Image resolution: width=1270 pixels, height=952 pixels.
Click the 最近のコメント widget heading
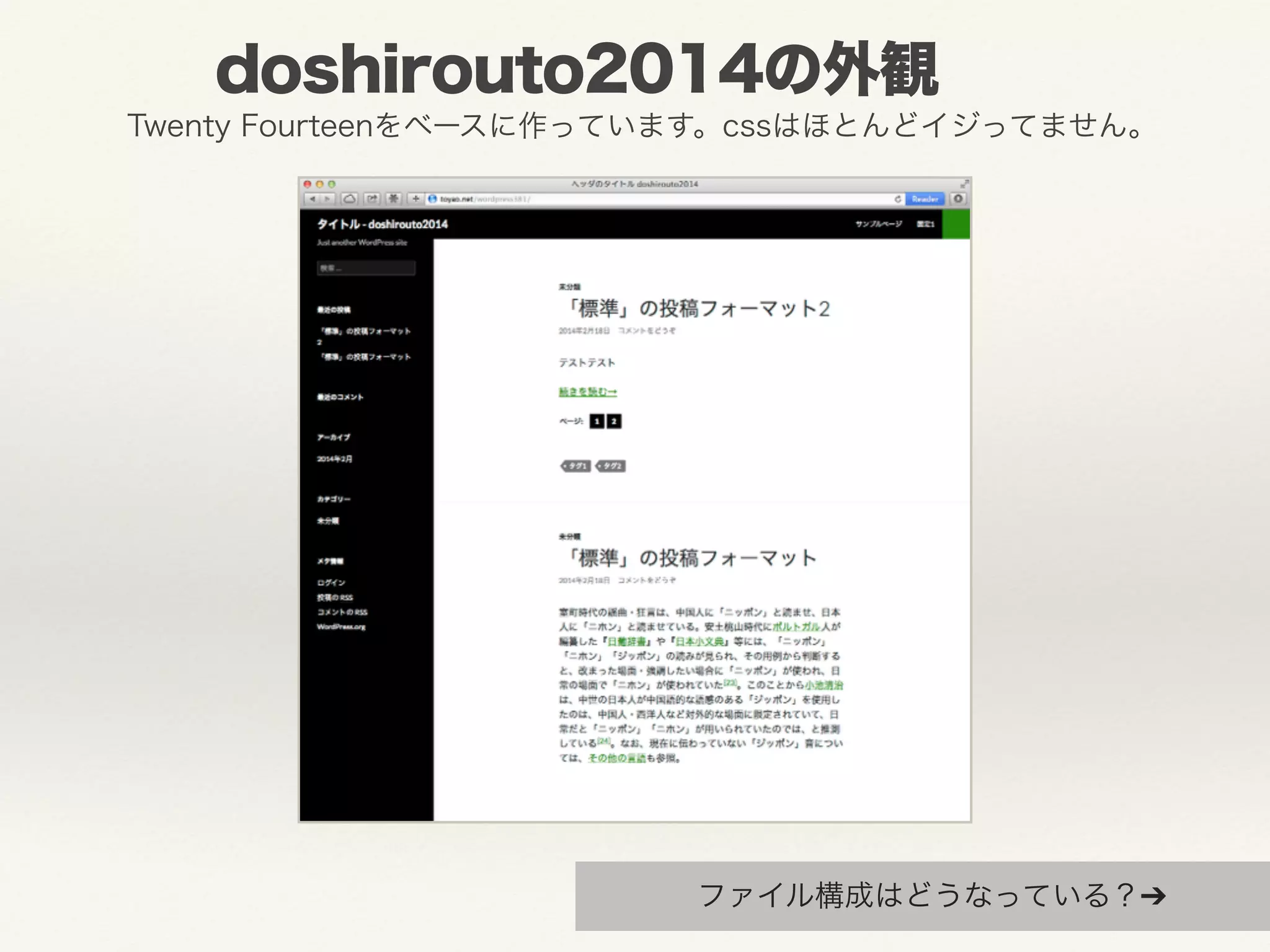(x=340, y=397)
